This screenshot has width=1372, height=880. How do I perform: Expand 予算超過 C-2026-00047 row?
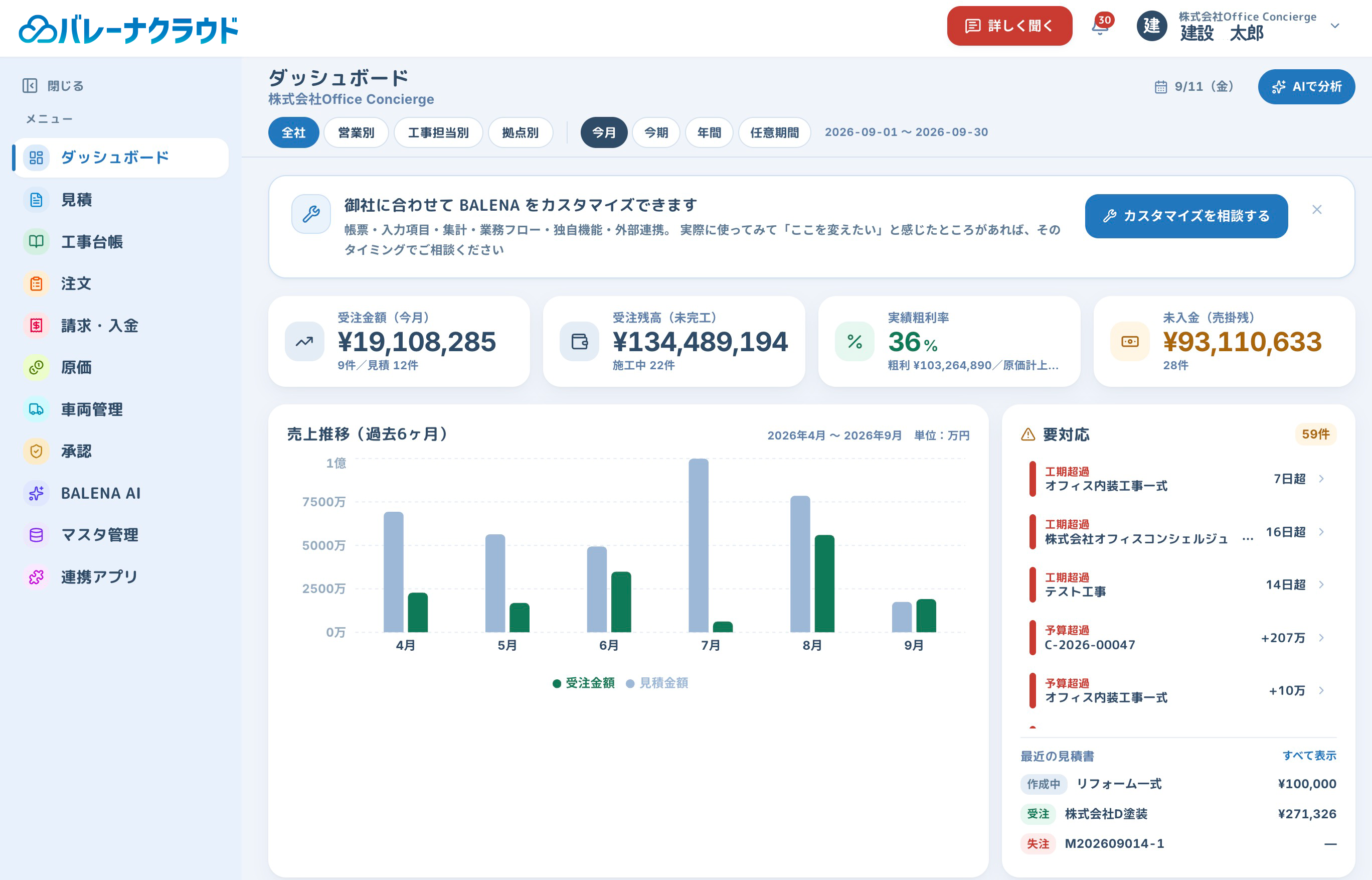click(1178, 638)
